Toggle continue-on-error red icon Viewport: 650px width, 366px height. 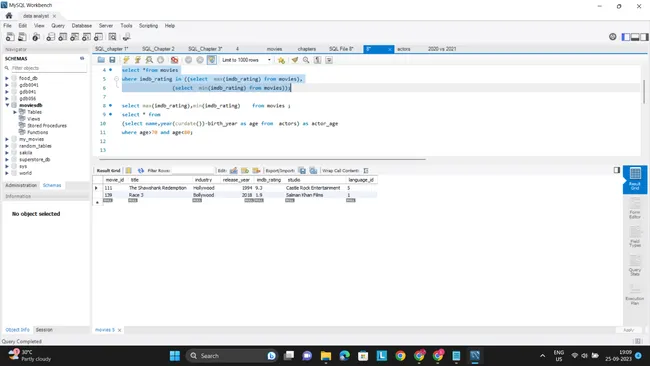point(175,60)
